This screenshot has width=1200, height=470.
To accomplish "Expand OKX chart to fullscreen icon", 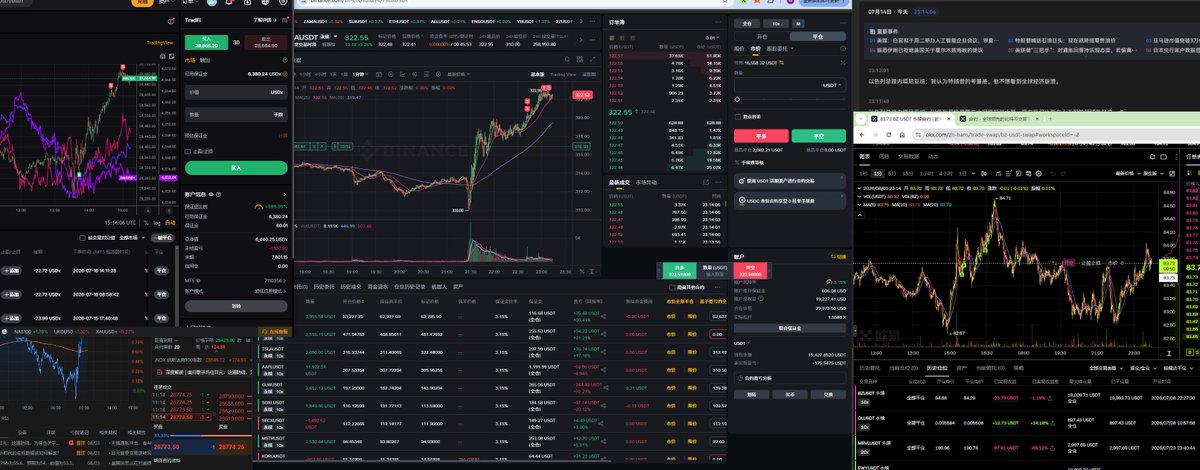I will (x=1172, y=174).
